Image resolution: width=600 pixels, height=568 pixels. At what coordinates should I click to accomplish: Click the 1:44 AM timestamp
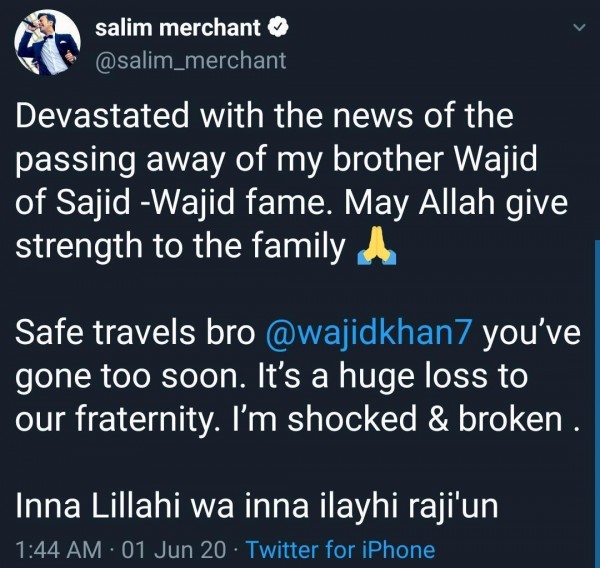coord(59,550)
